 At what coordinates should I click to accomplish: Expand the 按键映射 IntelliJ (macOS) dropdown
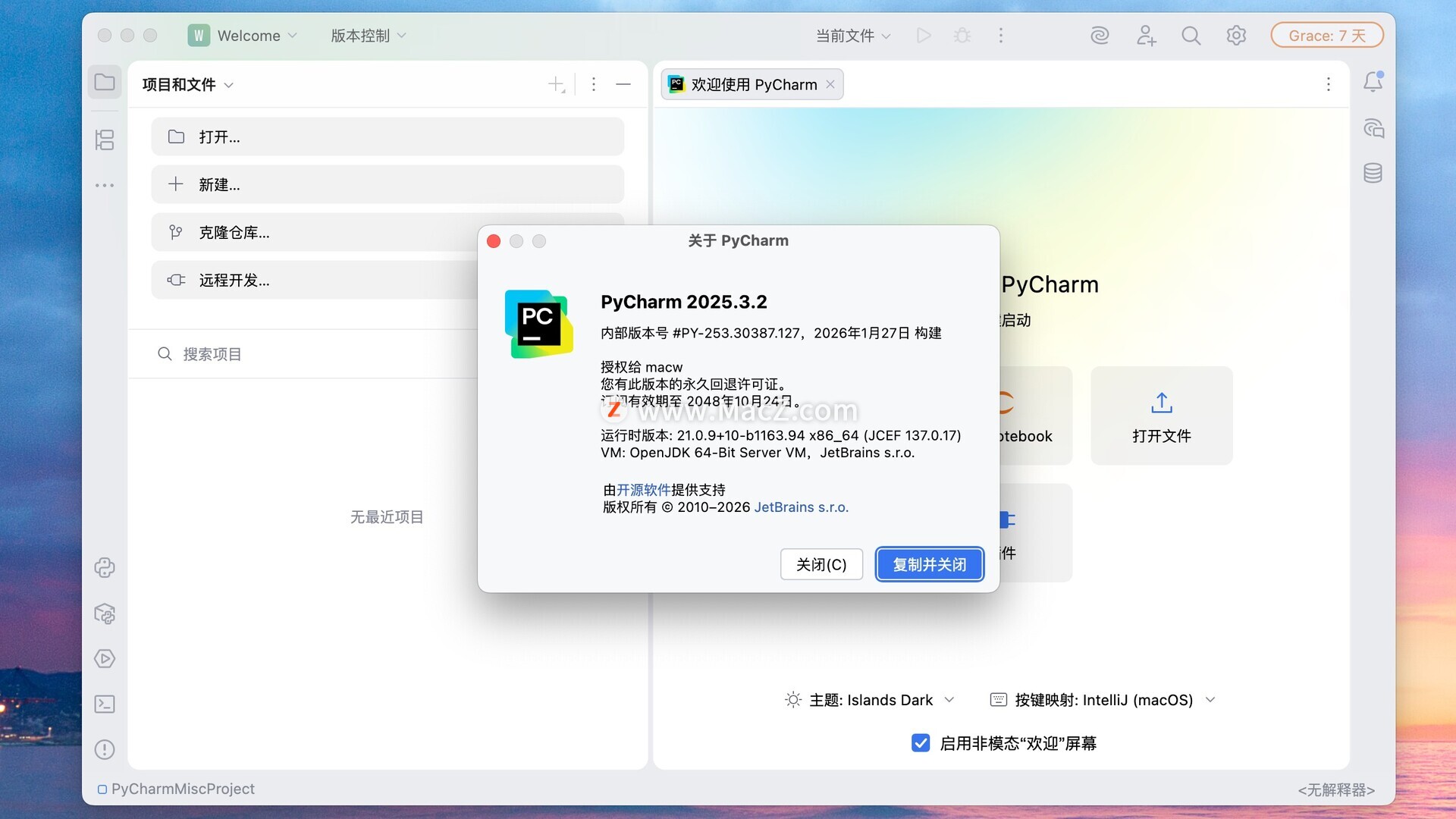[1103, 700]
